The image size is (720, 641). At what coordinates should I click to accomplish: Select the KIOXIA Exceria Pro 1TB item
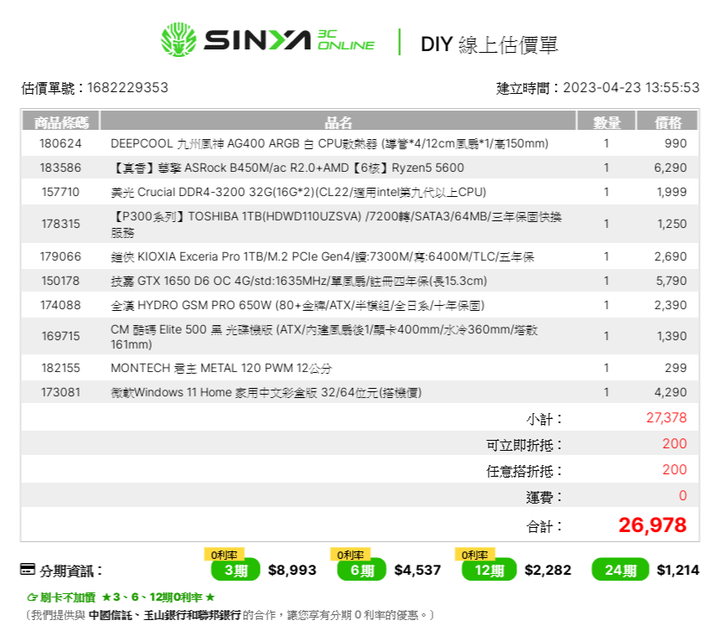[322, 257]
